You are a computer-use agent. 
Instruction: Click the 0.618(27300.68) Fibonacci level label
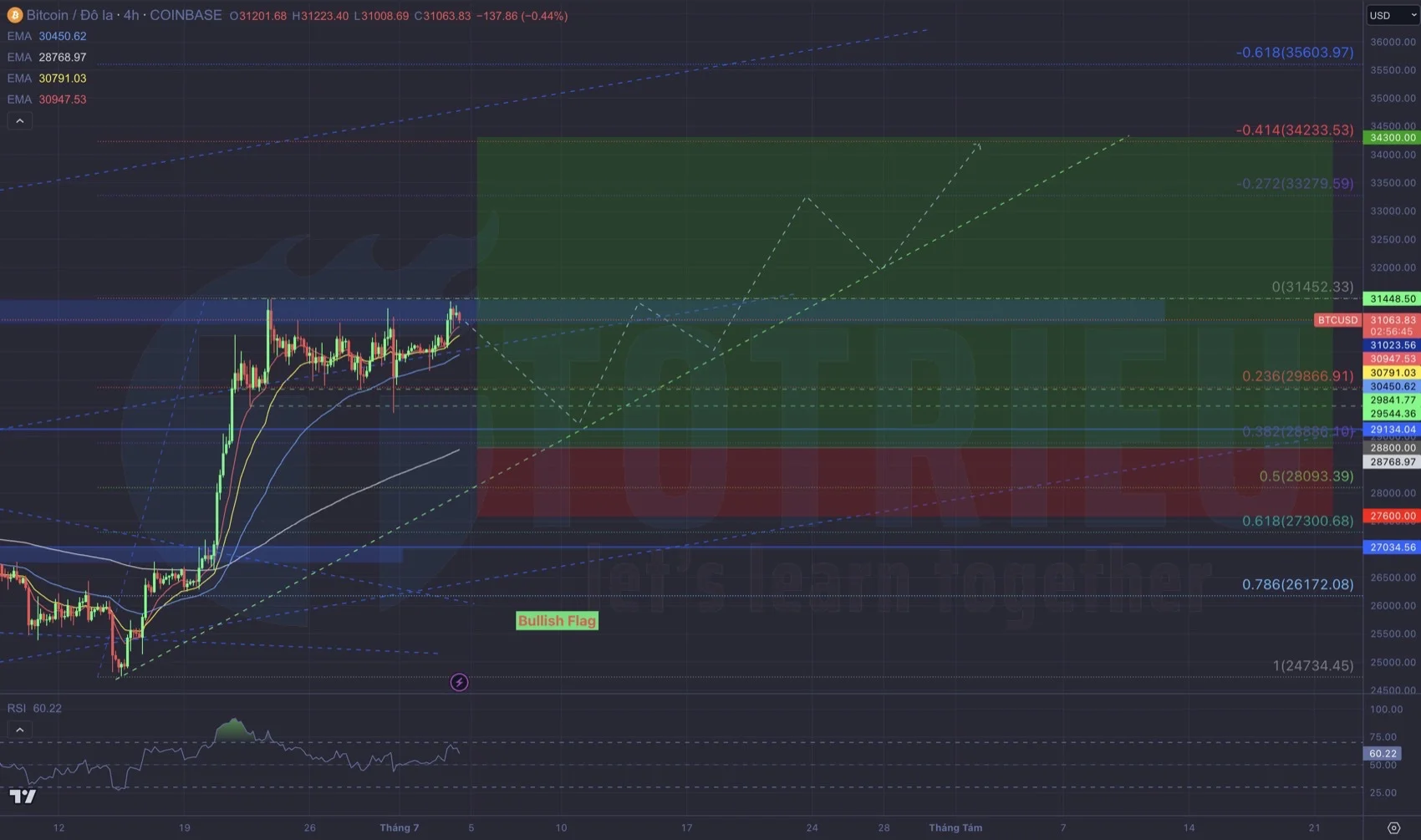pos(1296,520)
